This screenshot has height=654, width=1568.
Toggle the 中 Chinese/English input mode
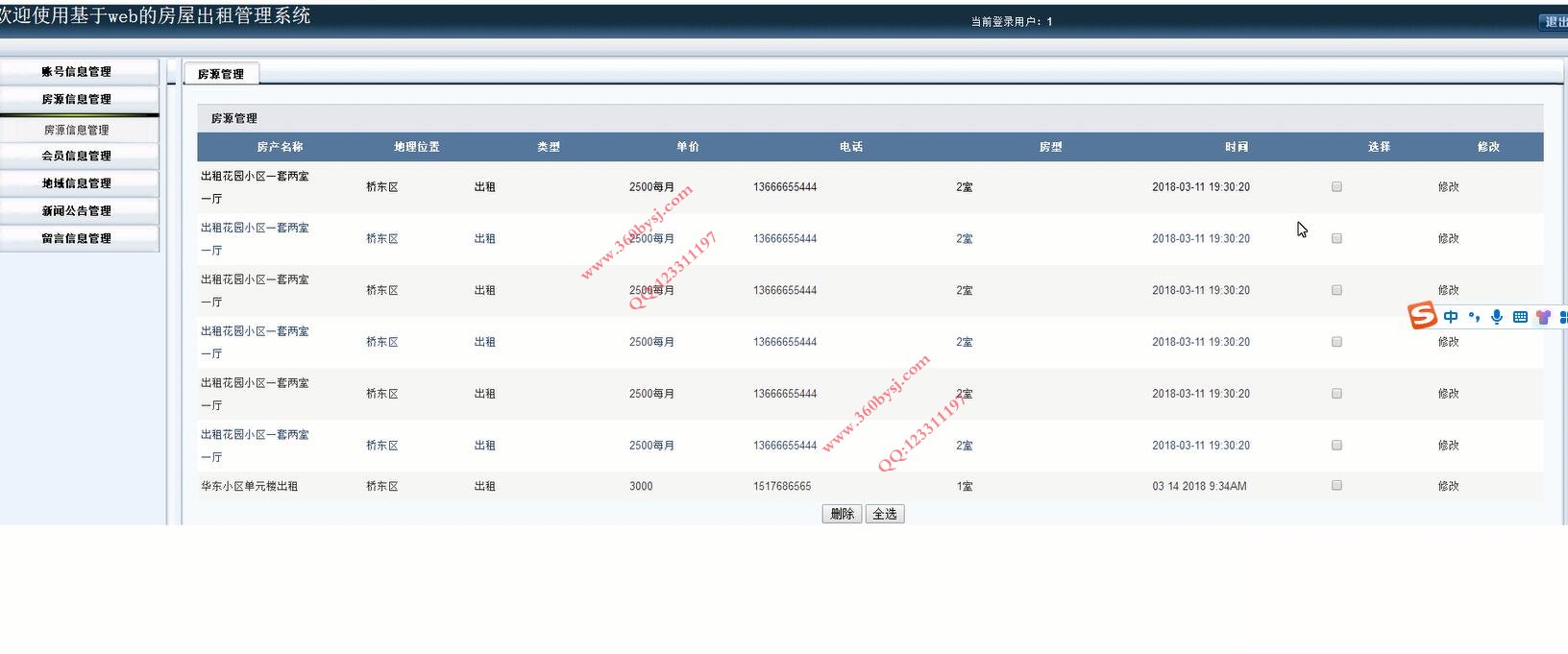tap(1451, 317)
